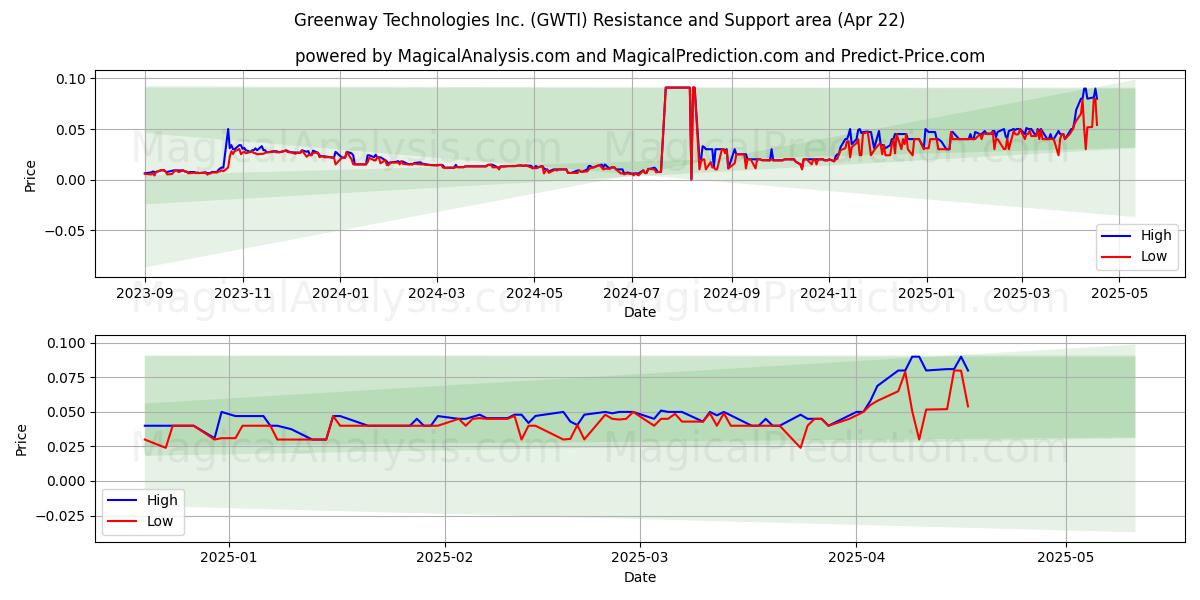
Task: Click the '0.10' price tick on top chart
Action: click(73, 78)
